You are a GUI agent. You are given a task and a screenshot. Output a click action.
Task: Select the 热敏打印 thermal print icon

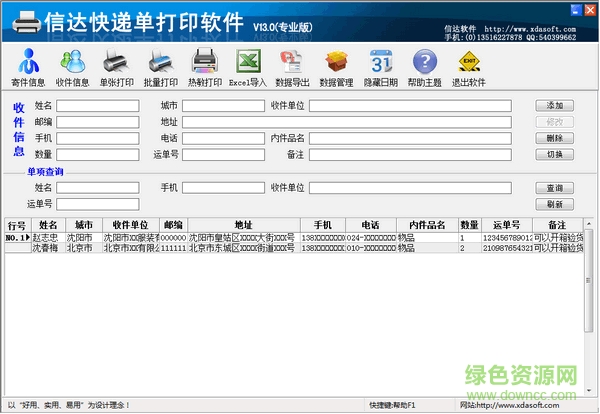pyautogui.click(x=205, y=67)
